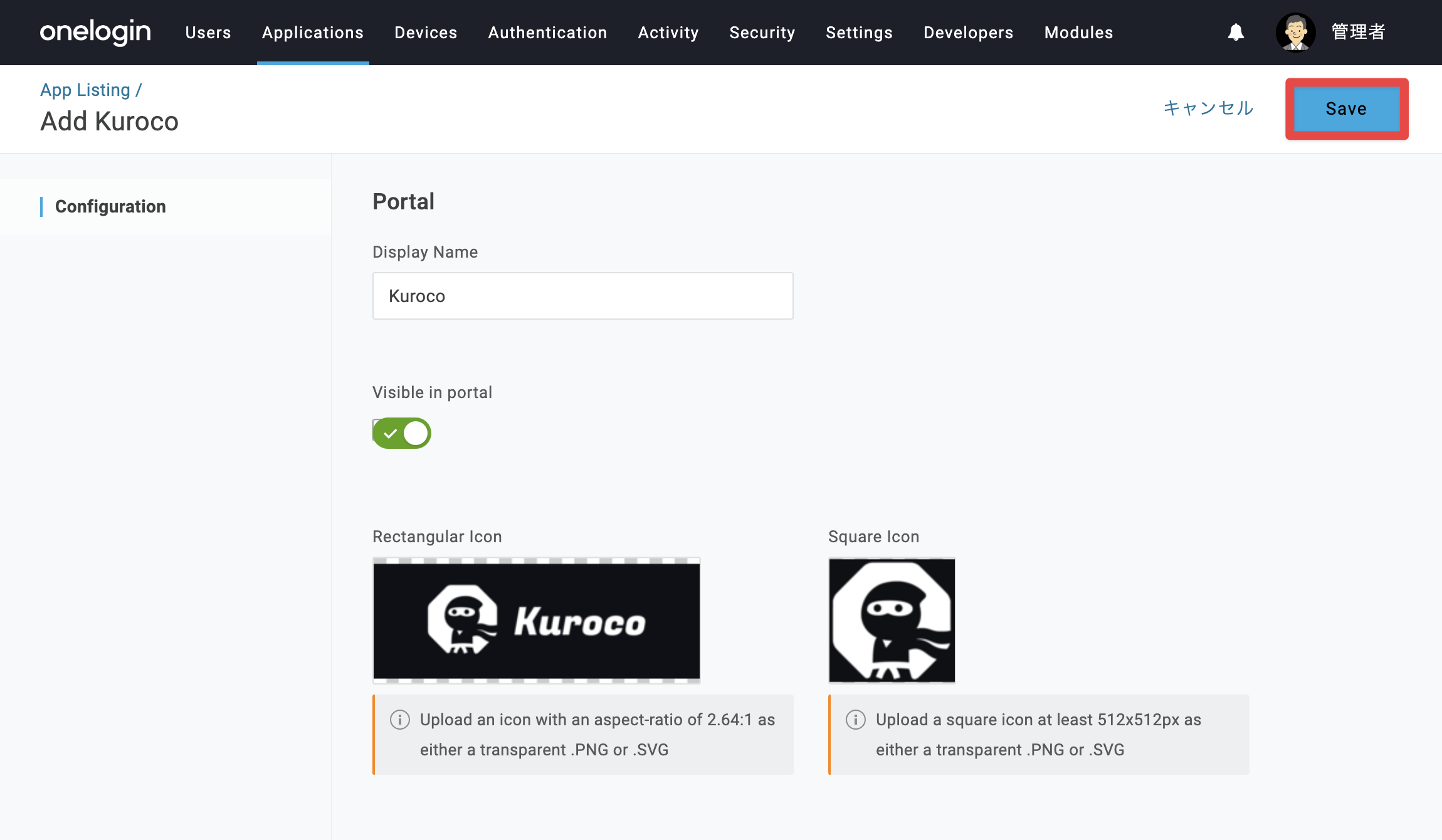Click the キャンセル cancel link
1442x840 pixels.
[x=1208, y=108]
